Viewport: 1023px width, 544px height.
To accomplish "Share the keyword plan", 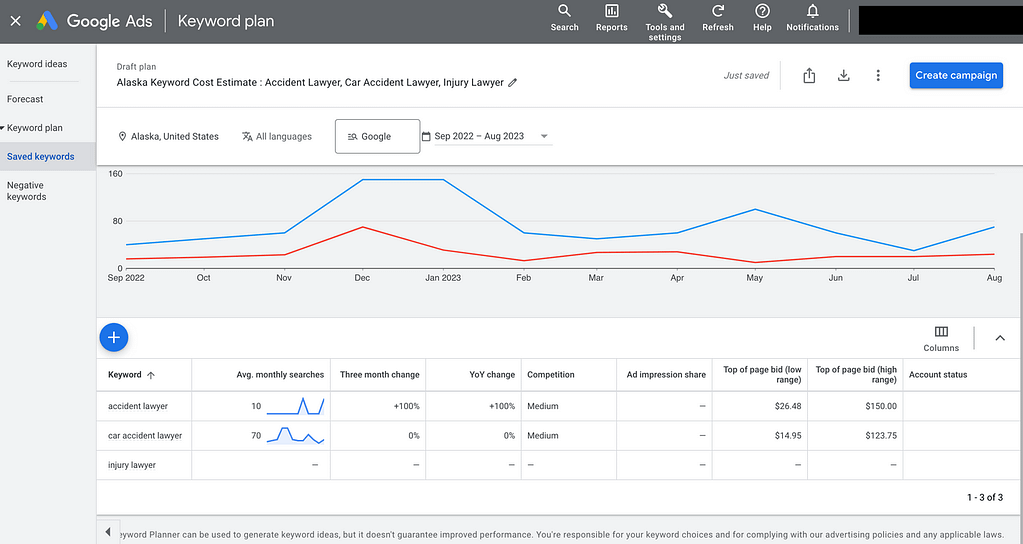I will 809,76.
